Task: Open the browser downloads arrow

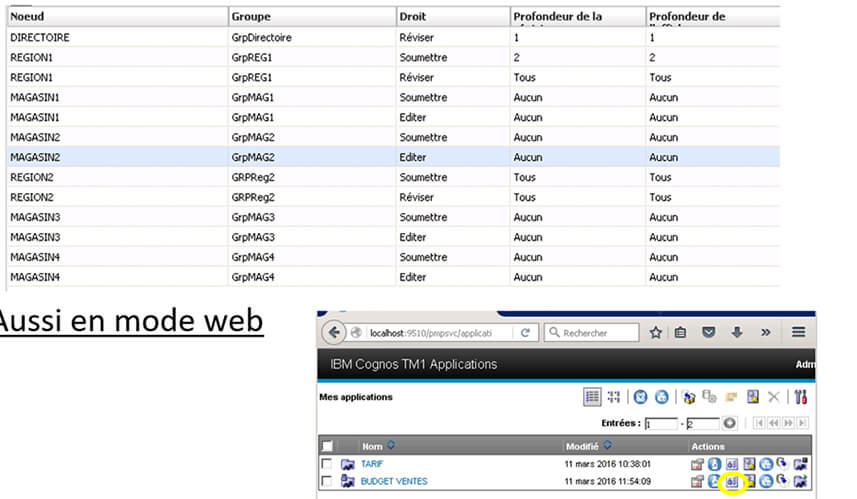Action: (737, 332)
